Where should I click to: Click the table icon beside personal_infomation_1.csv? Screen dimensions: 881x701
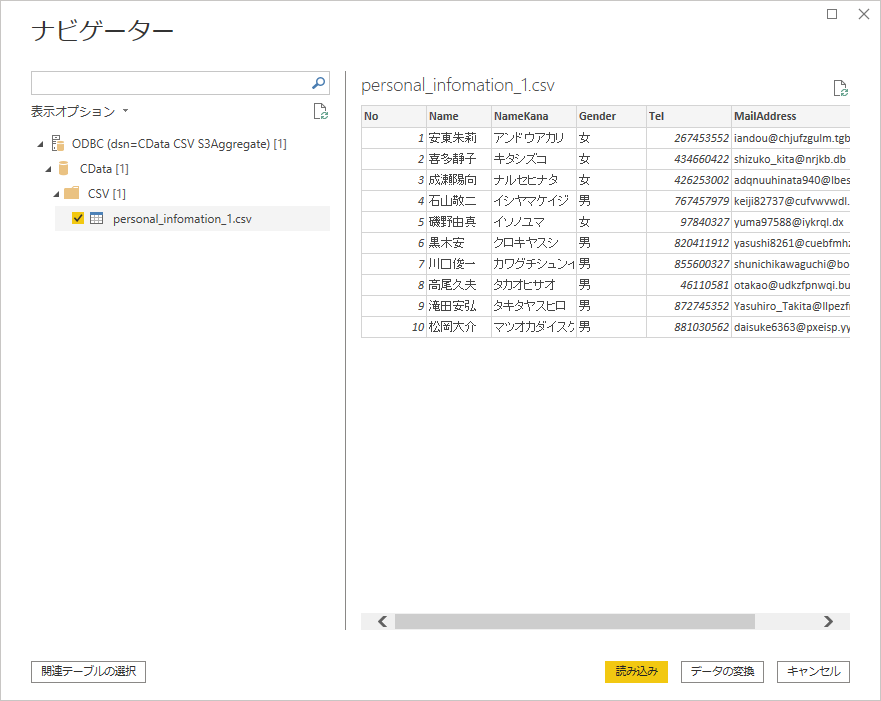(x=98, y=218)
